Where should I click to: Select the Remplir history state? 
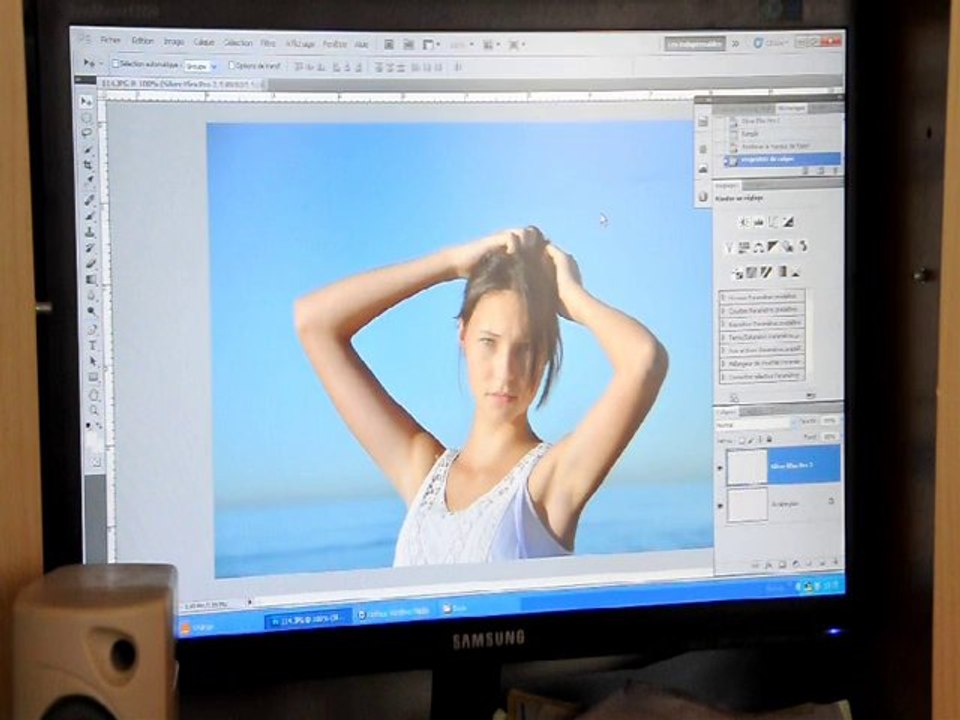click(751, 133)
